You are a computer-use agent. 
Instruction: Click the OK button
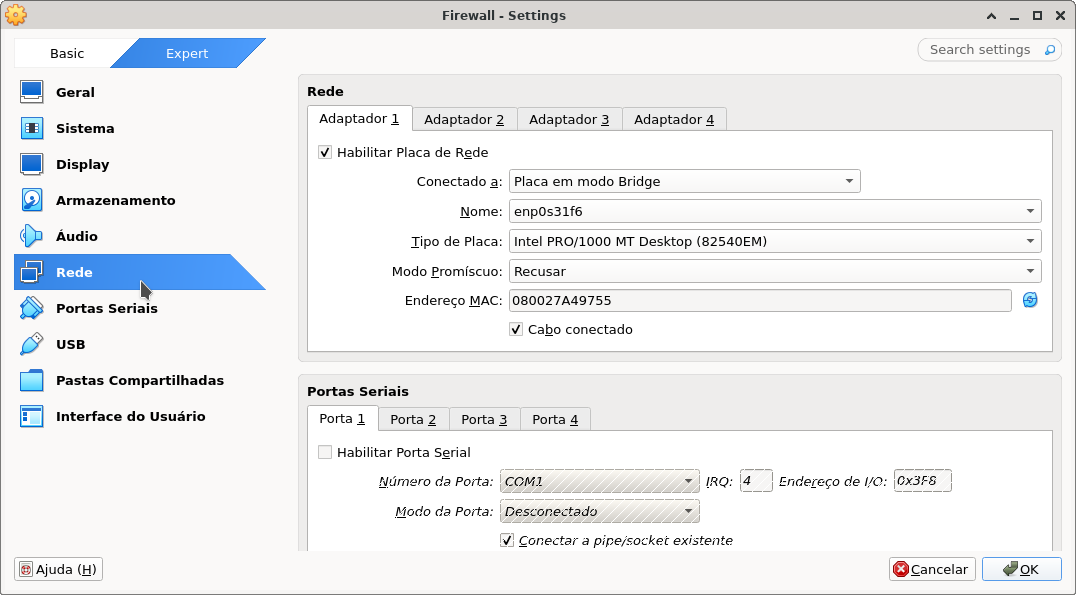tap(1021, 569)
